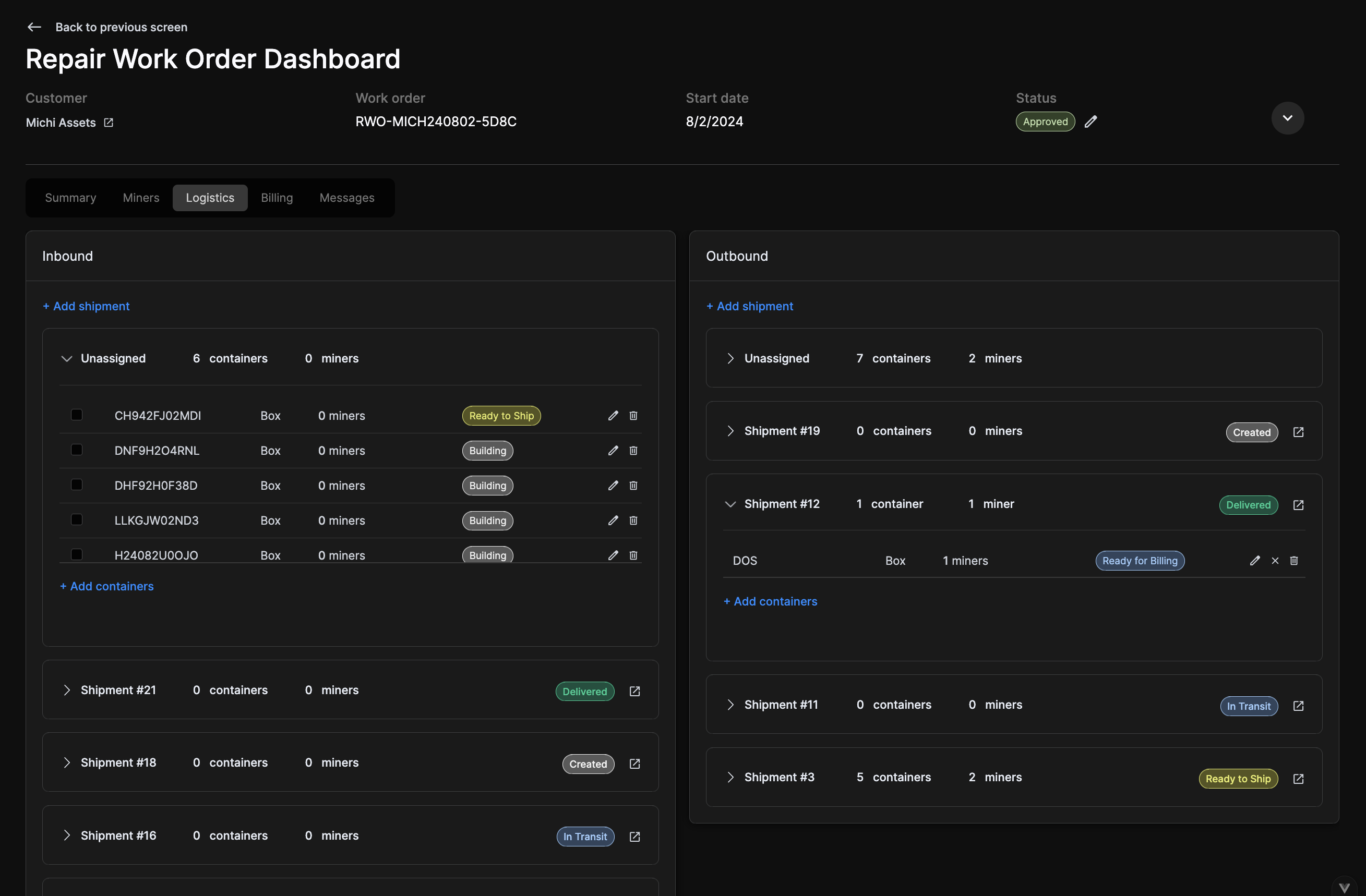Tick the LLKGJW02ND3 checkbox
Viewport: 1366px width, 896px height.
76,519
